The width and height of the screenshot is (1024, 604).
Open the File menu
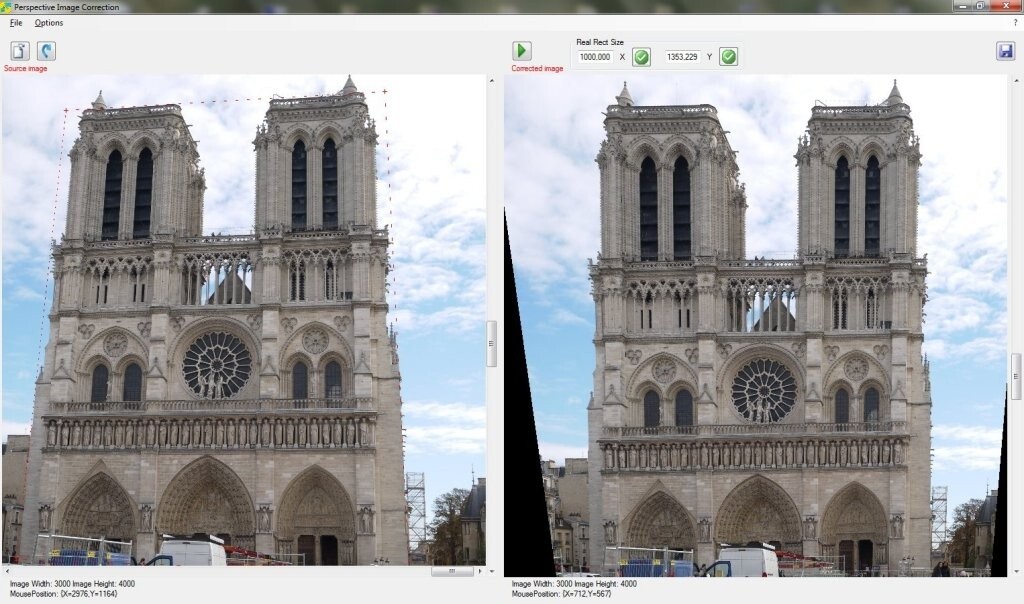pyautogui.click(x=14, y=21)
